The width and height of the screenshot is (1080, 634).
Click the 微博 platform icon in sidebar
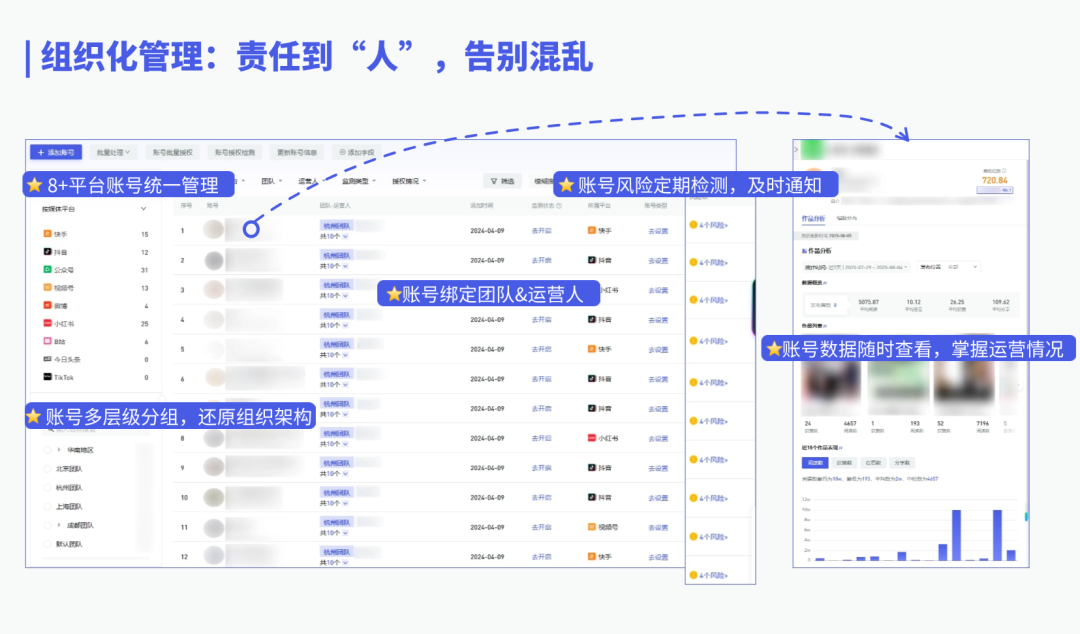[47, 306]
